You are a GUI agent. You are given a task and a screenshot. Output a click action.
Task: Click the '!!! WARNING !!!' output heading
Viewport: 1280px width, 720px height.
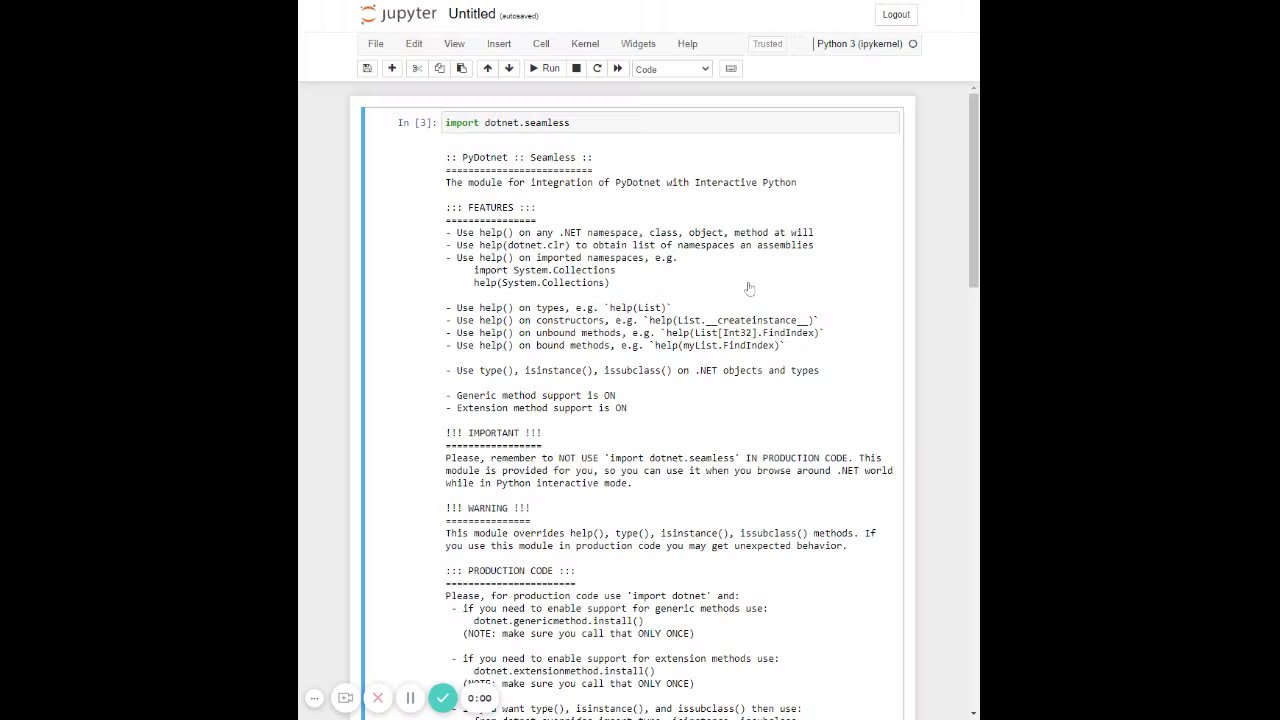coord(488,508)
